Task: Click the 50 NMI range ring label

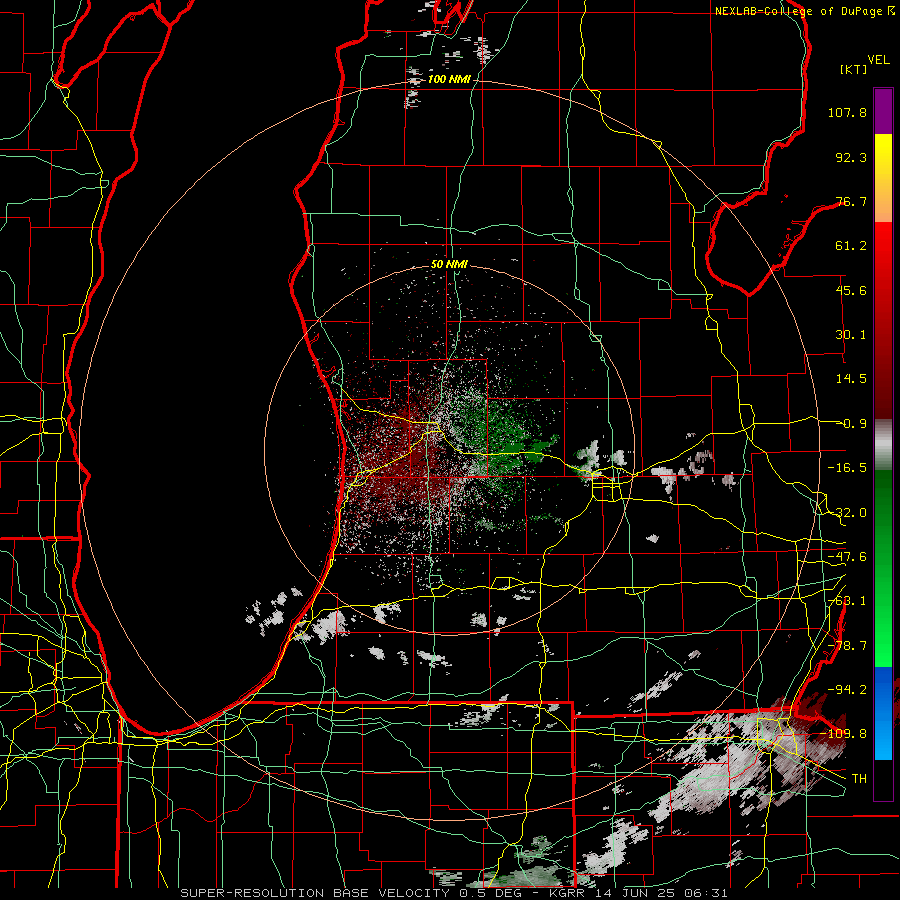Action: pyautogui.click(x=449, y=265)
